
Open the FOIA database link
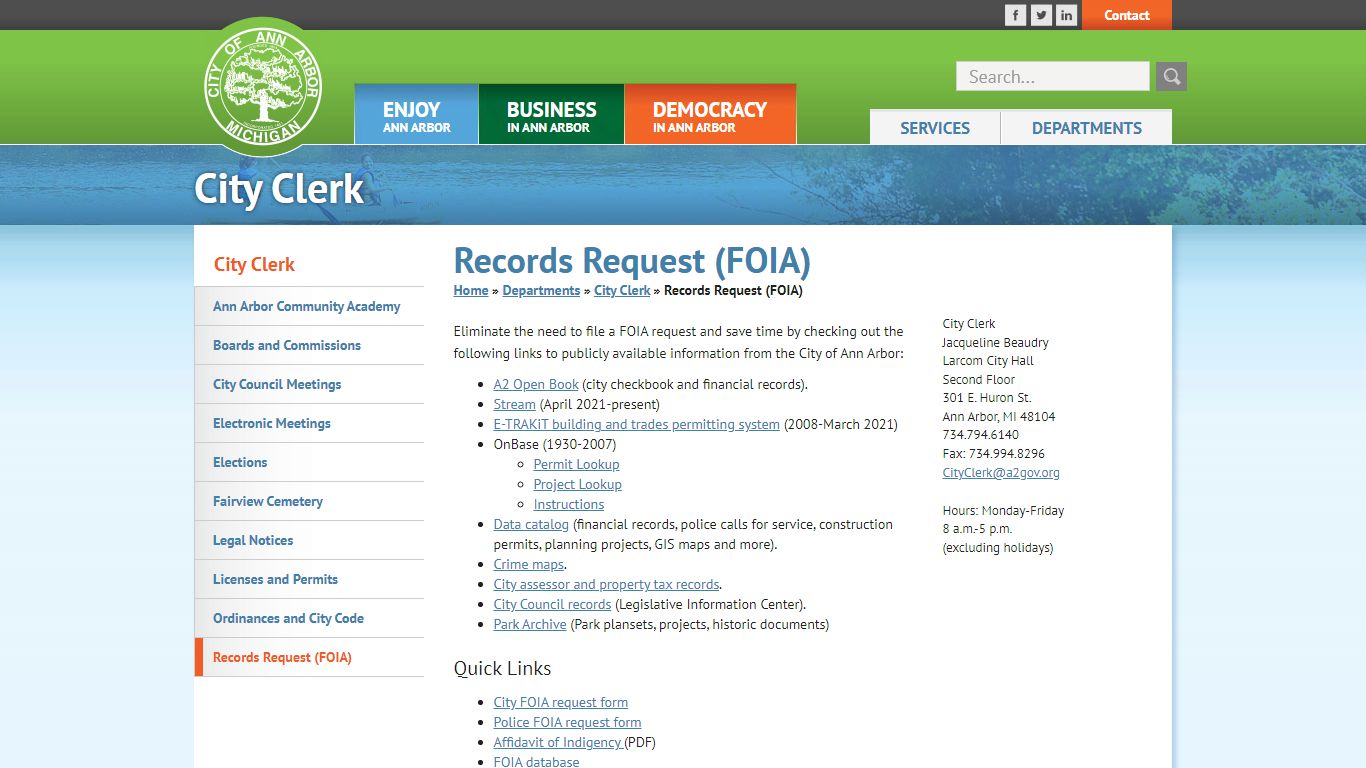pyautogui.click(x=536, y=761)
